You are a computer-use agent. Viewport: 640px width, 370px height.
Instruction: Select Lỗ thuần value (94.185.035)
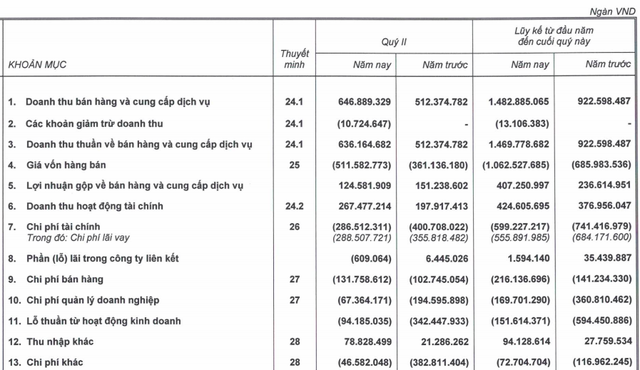[364, 321]
